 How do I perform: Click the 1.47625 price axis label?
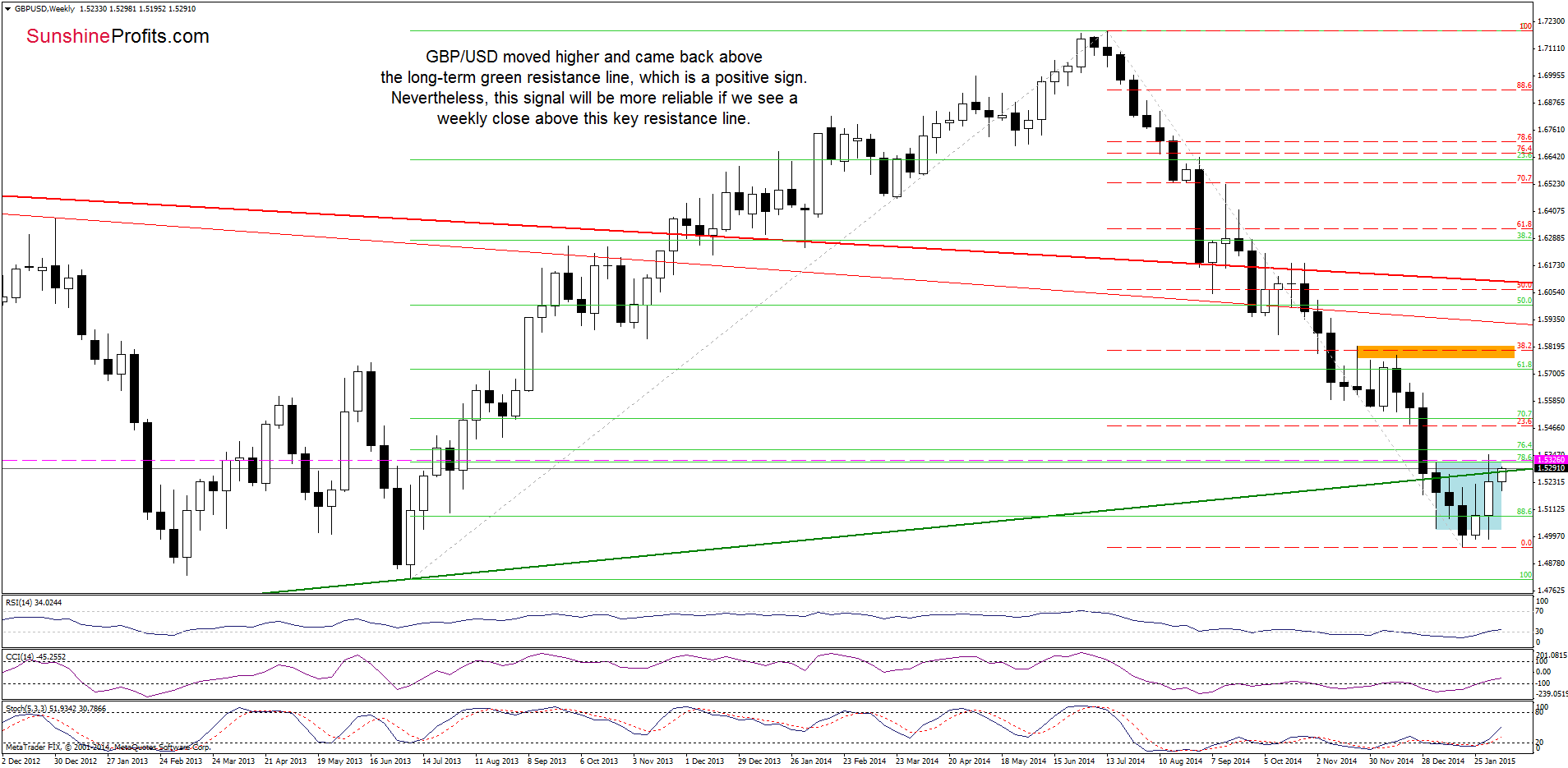click(1552, 591)
